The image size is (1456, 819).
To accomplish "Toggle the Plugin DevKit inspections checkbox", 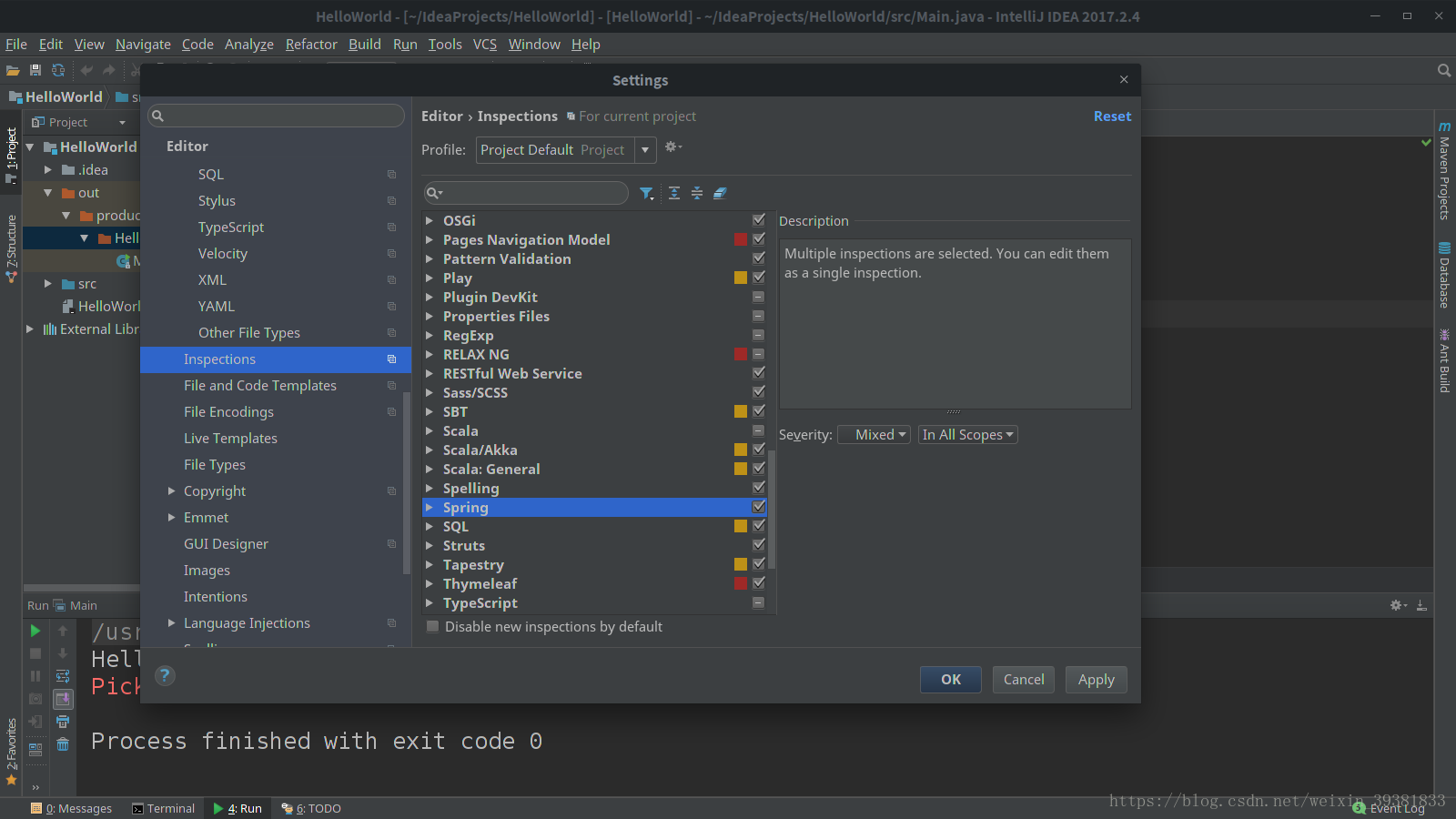I will click(759, 297).
